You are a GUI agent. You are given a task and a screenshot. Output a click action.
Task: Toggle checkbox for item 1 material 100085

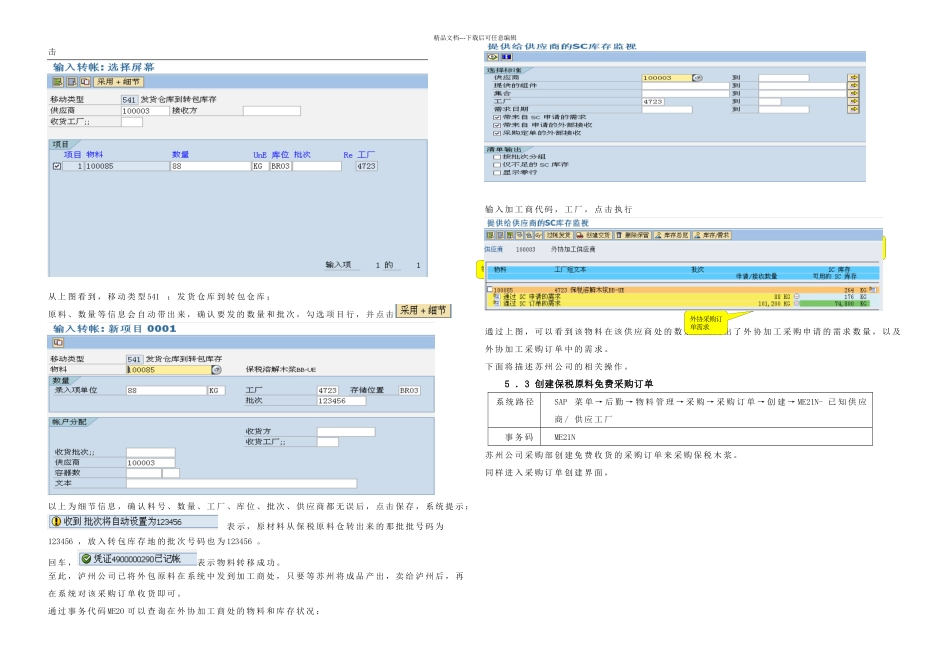tap(57, 166)
